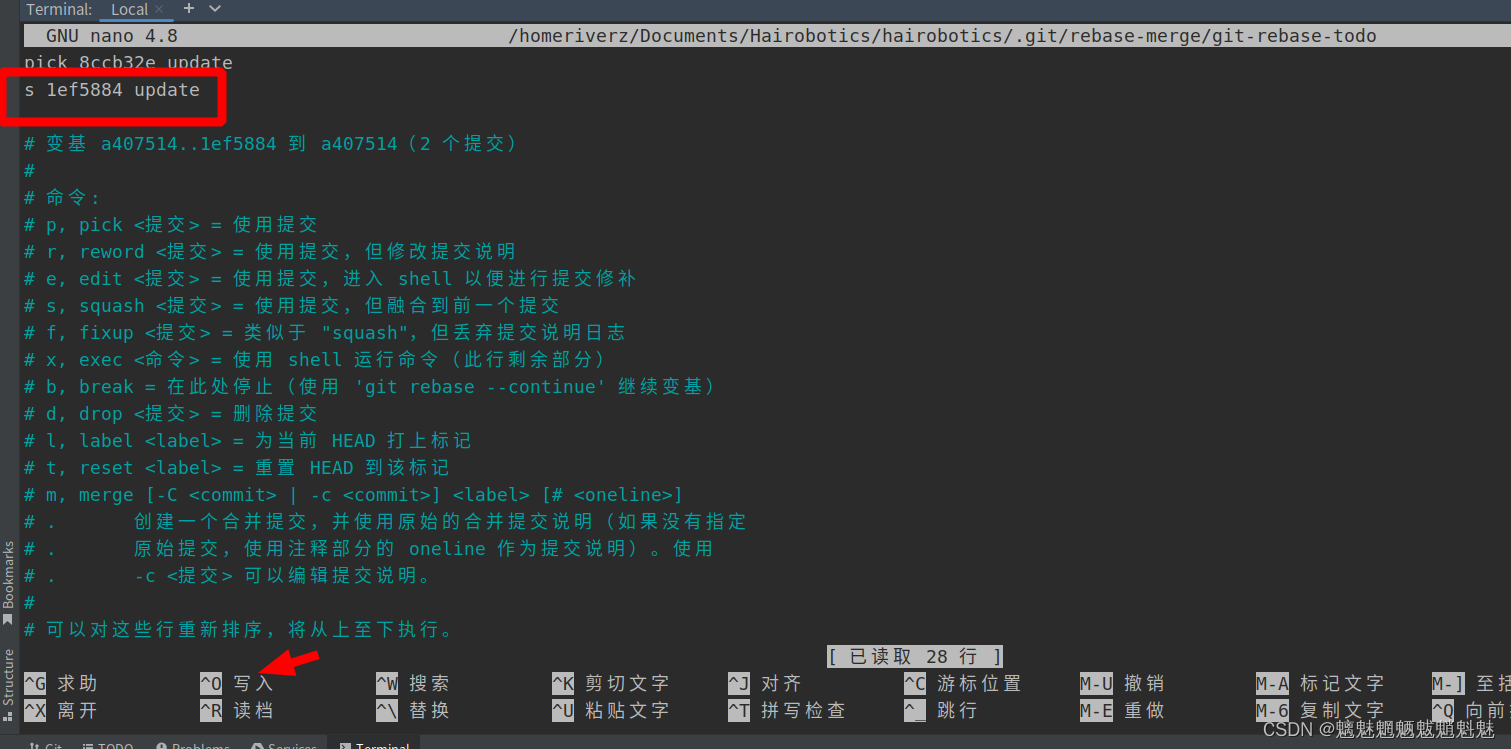Click the 'l, label' command description line

tap(248, 441)
